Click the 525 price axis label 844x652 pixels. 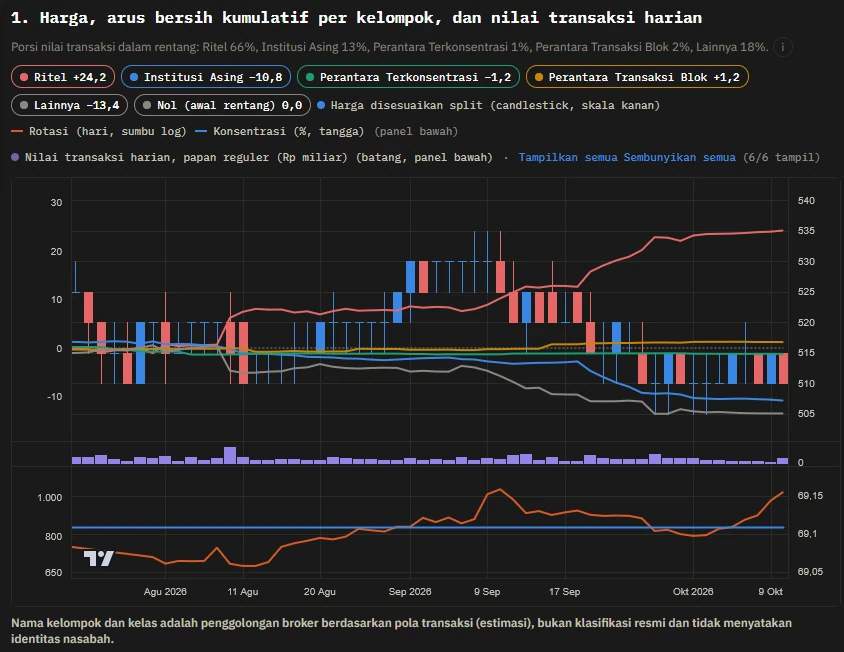(x=806, y=292)
